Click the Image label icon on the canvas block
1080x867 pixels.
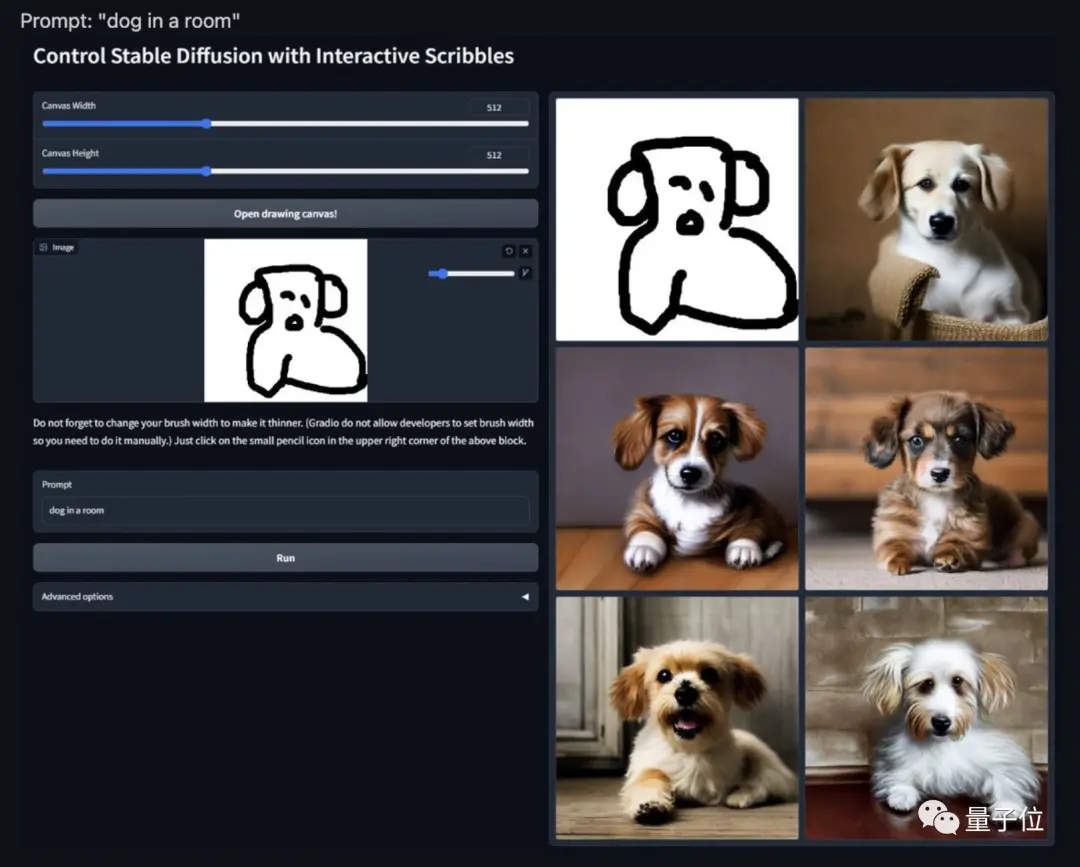pos(43,247)
